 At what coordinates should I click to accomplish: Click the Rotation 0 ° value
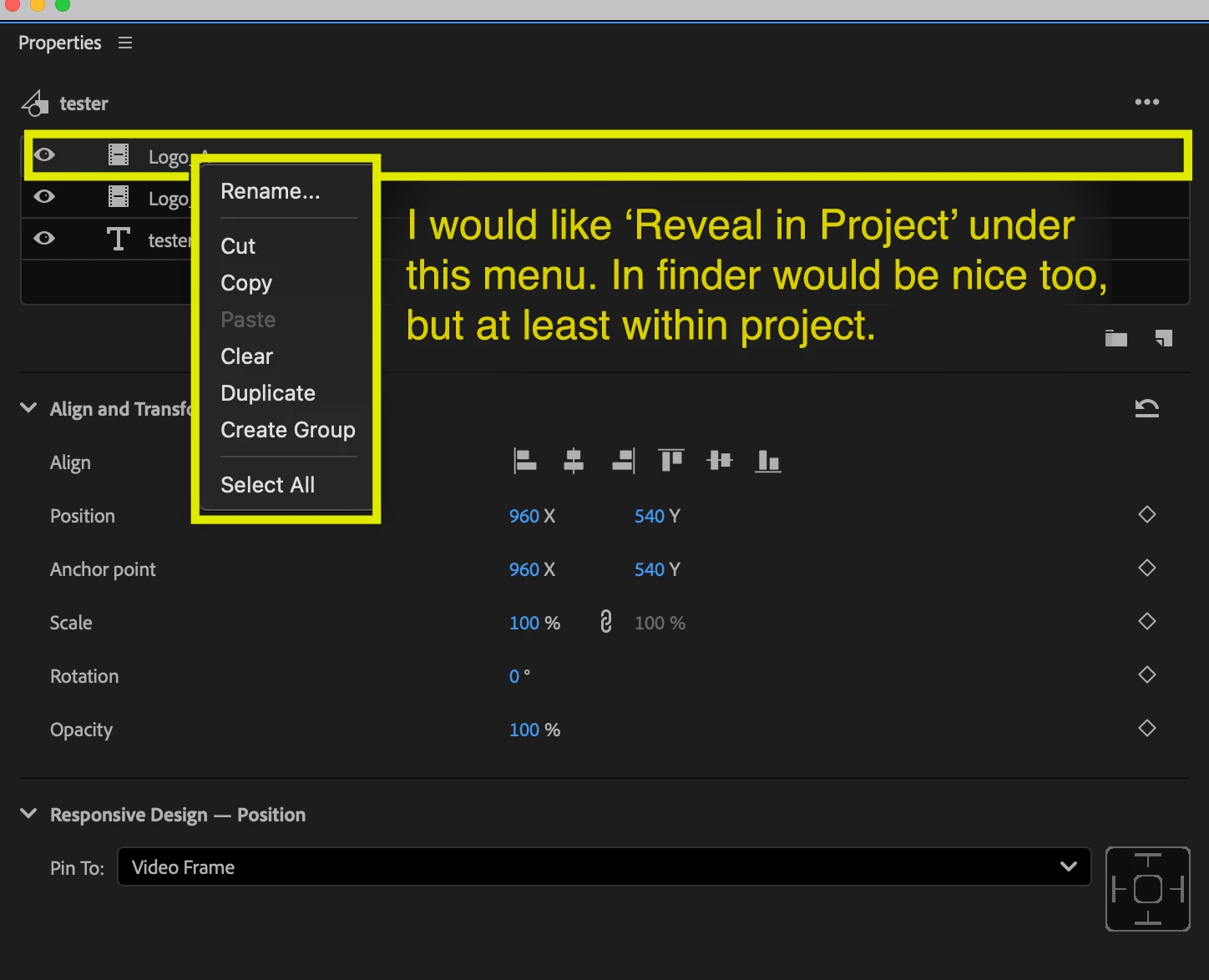519,676
